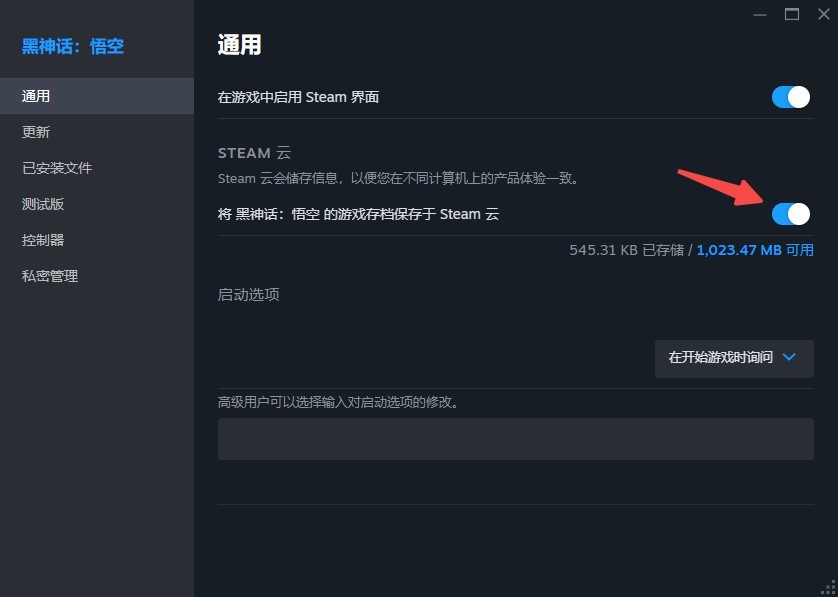Click the 1,023.47 MB 可用 link
The width and height of the screenshot is (838, 597).
[x=755, y=250]
